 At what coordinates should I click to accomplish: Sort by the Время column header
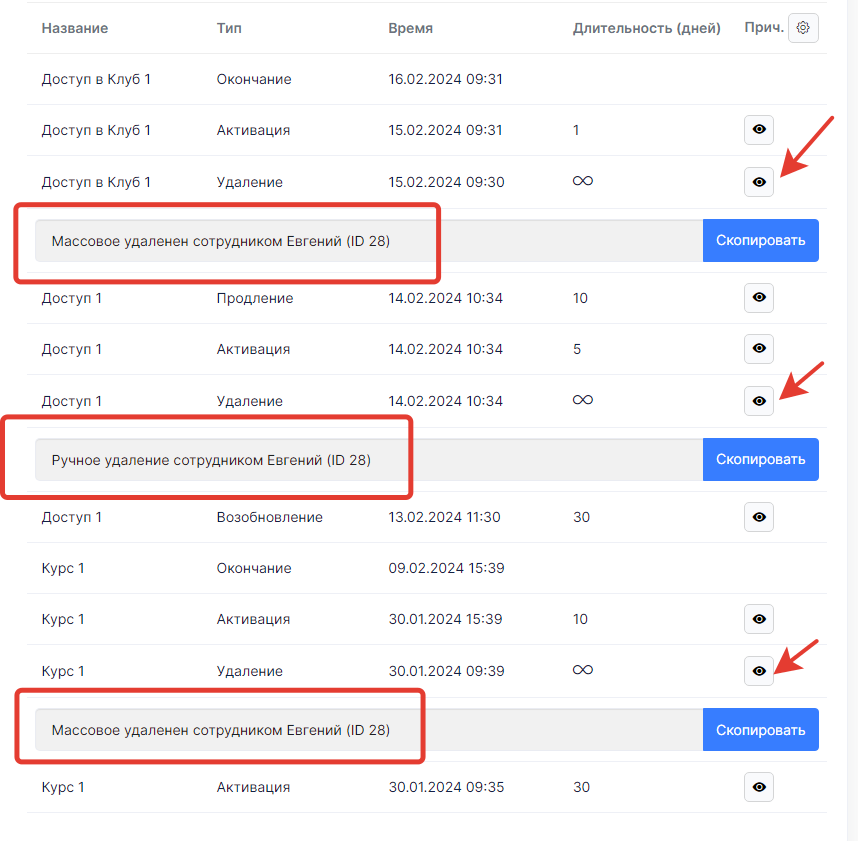click(x=410, y=29)
